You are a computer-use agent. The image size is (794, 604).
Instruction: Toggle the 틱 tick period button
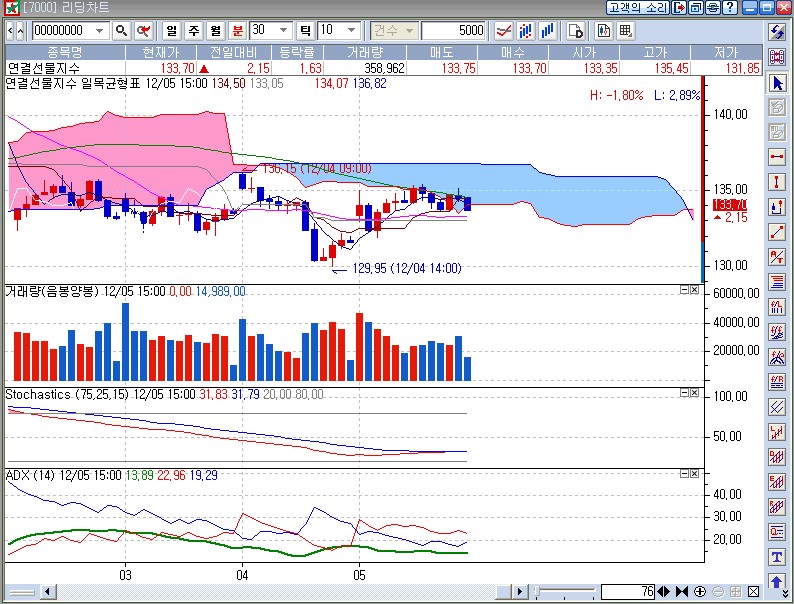(x=306, y=30)
